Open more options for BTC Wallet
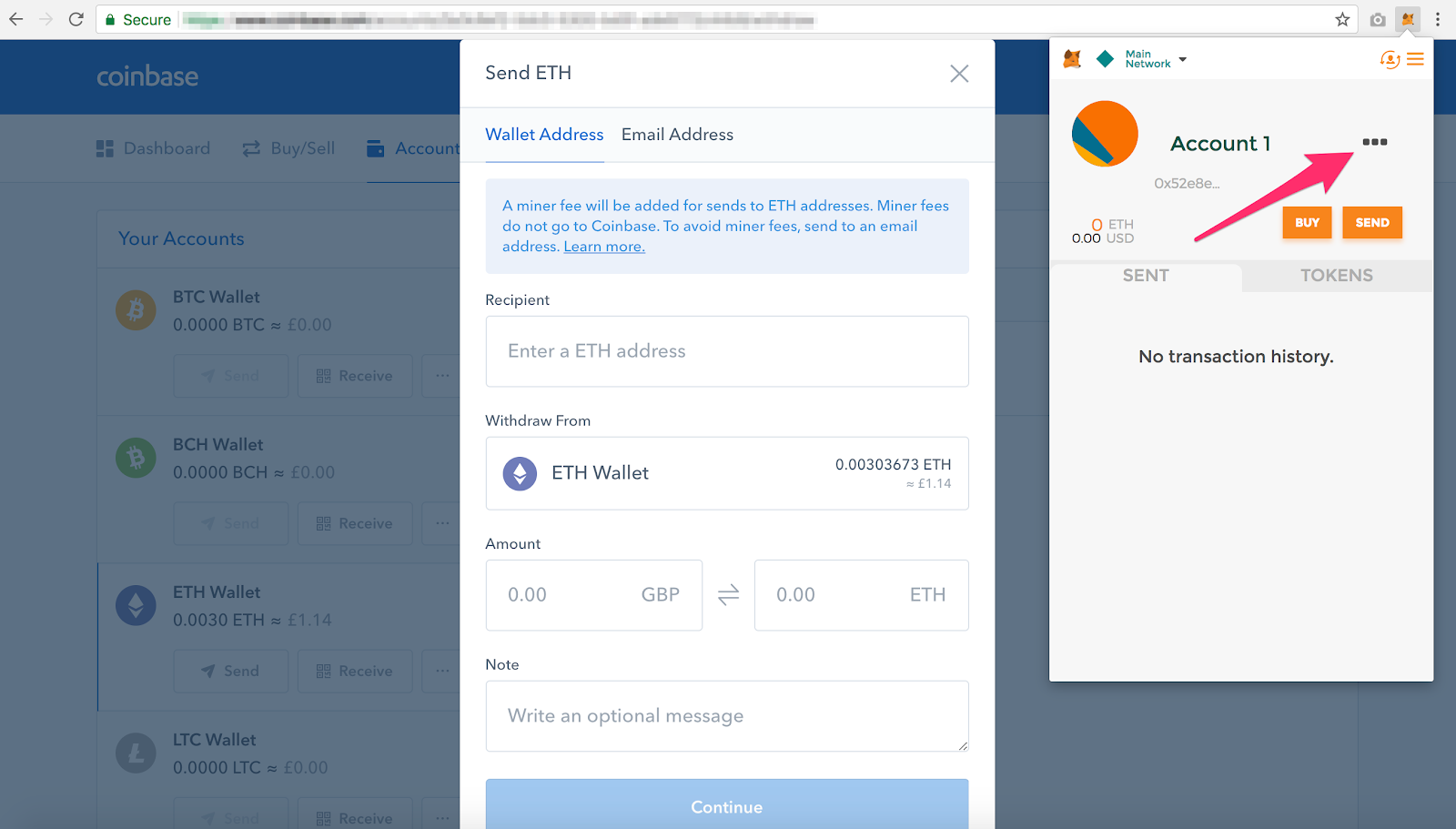This screenshot has height=829, width=1456. click(442, 376)
